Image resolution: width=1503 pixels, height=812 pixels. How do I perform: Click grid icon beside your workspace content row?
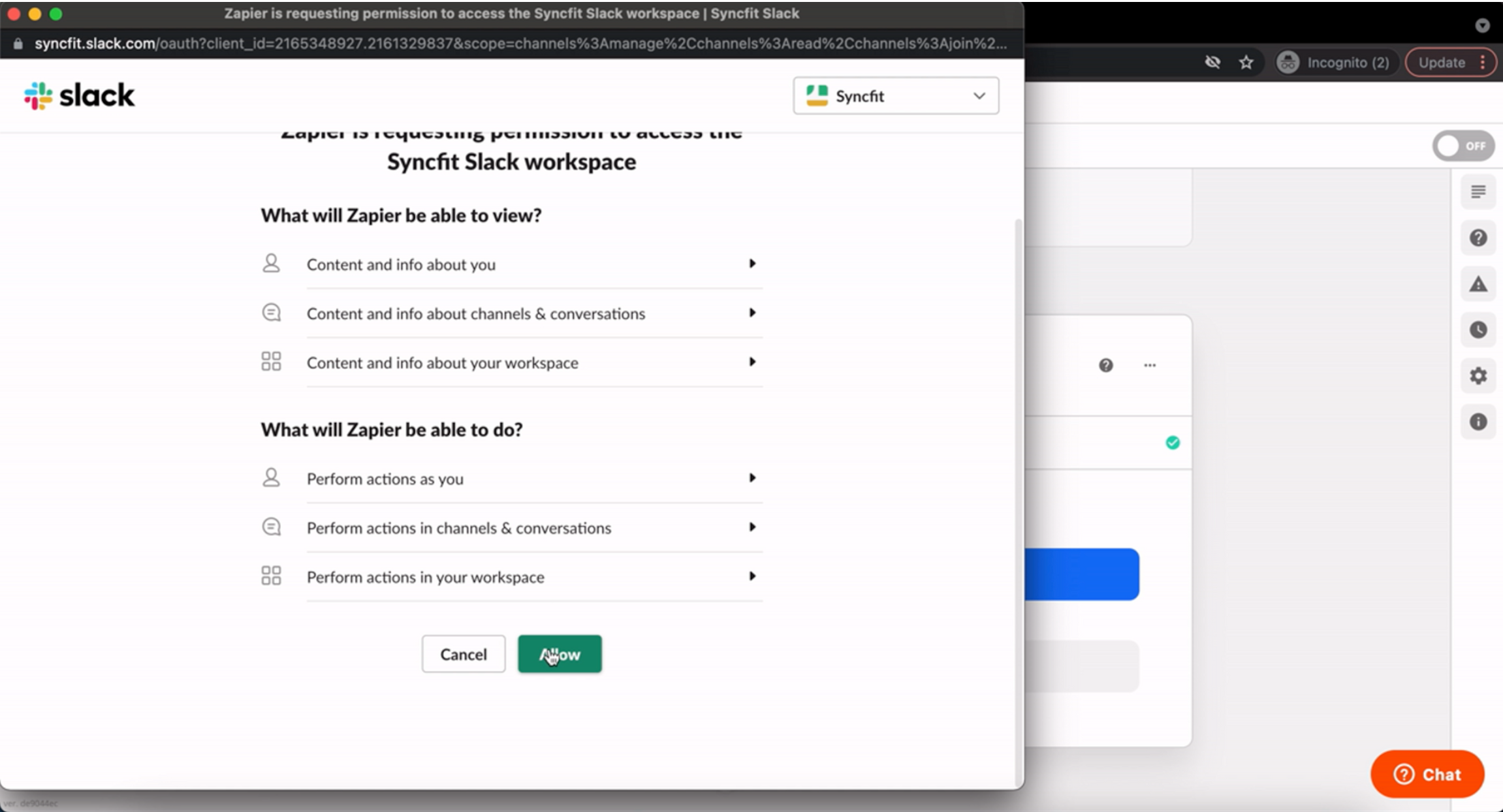click(271, 361)
